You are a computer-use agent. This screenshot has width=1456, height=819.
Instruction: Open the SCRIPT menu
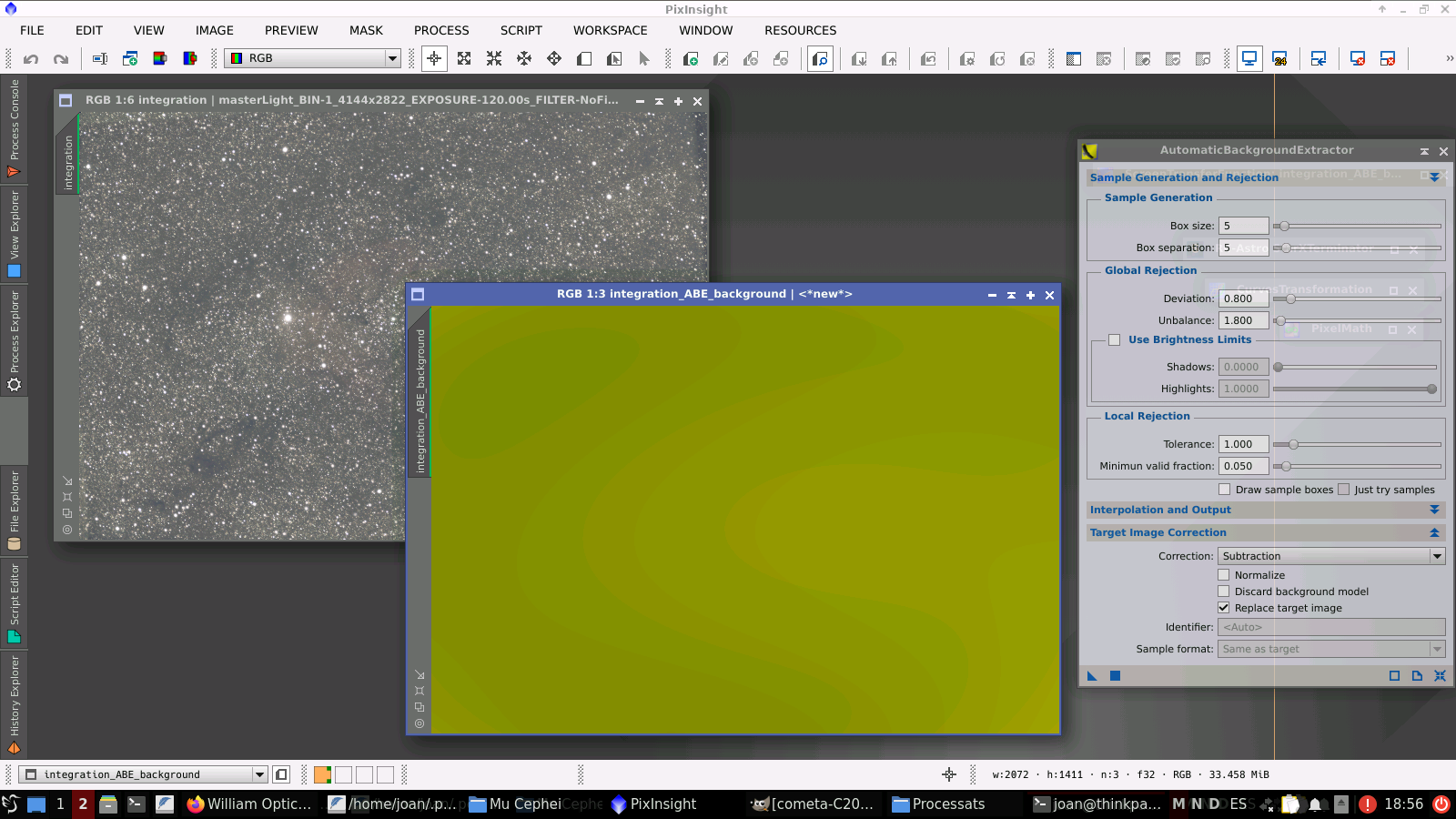521,30
